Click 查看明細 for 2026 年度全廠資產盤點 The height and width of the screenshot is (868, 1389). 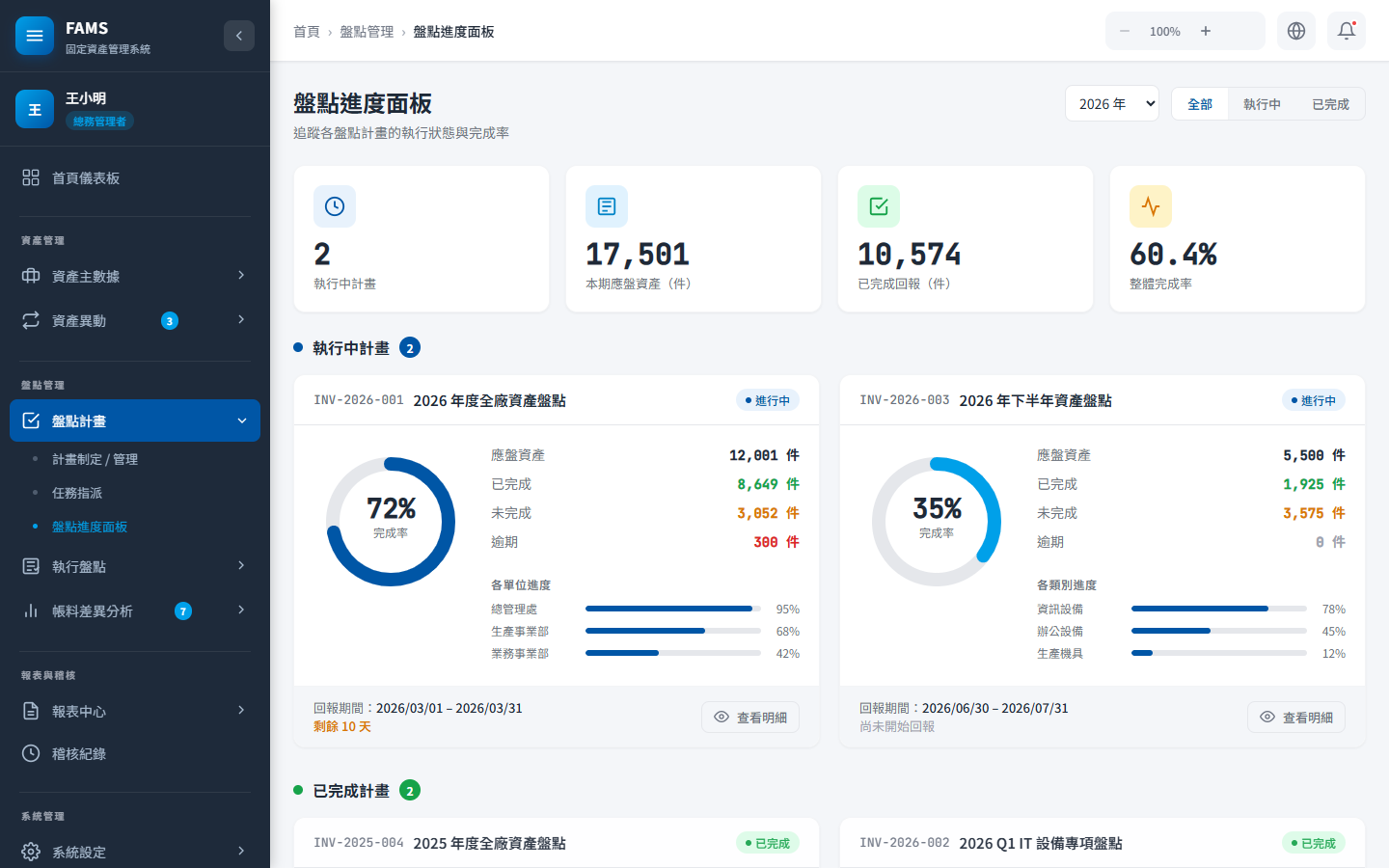tap(749, 718)
